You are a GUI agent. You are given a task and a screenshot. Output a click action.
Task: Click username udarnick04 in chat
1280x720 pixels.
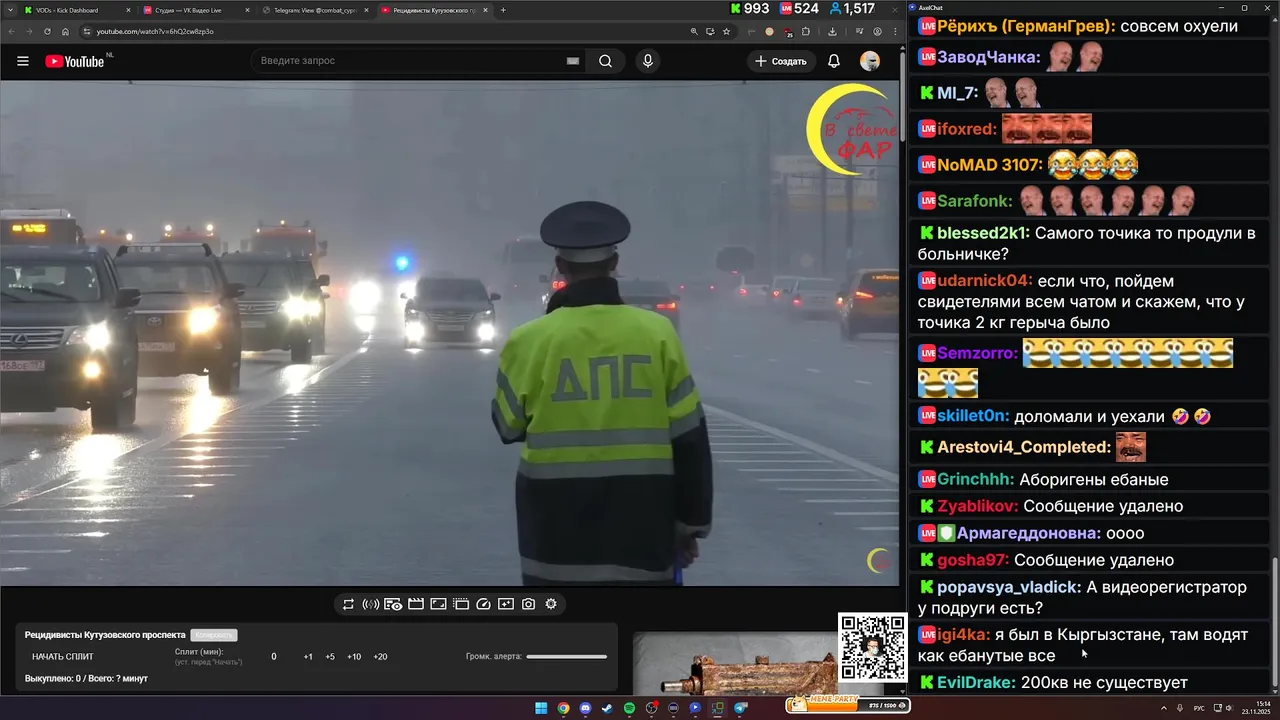coord(985,281)
